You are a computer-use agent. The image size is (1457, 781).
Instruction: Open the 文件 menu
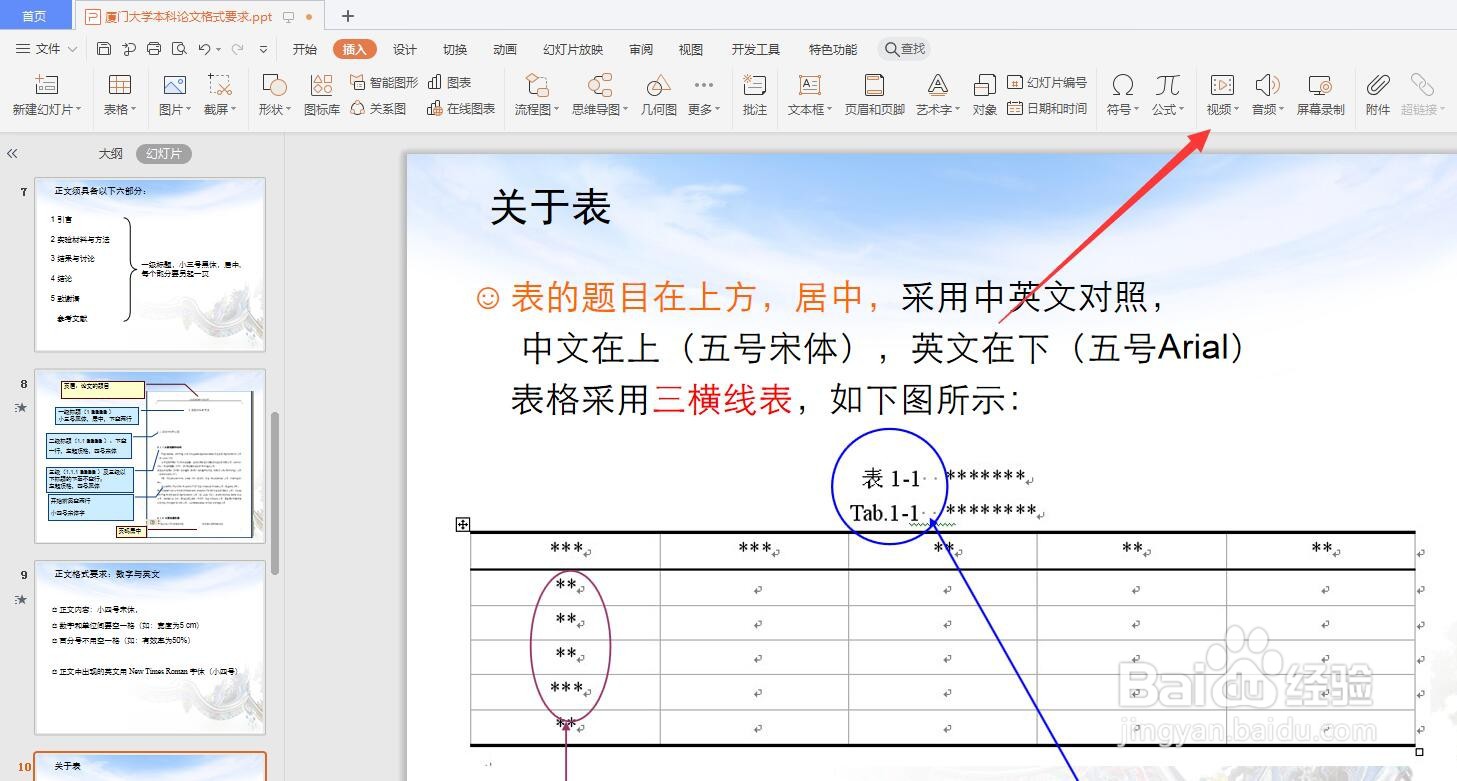pos(47,48)
